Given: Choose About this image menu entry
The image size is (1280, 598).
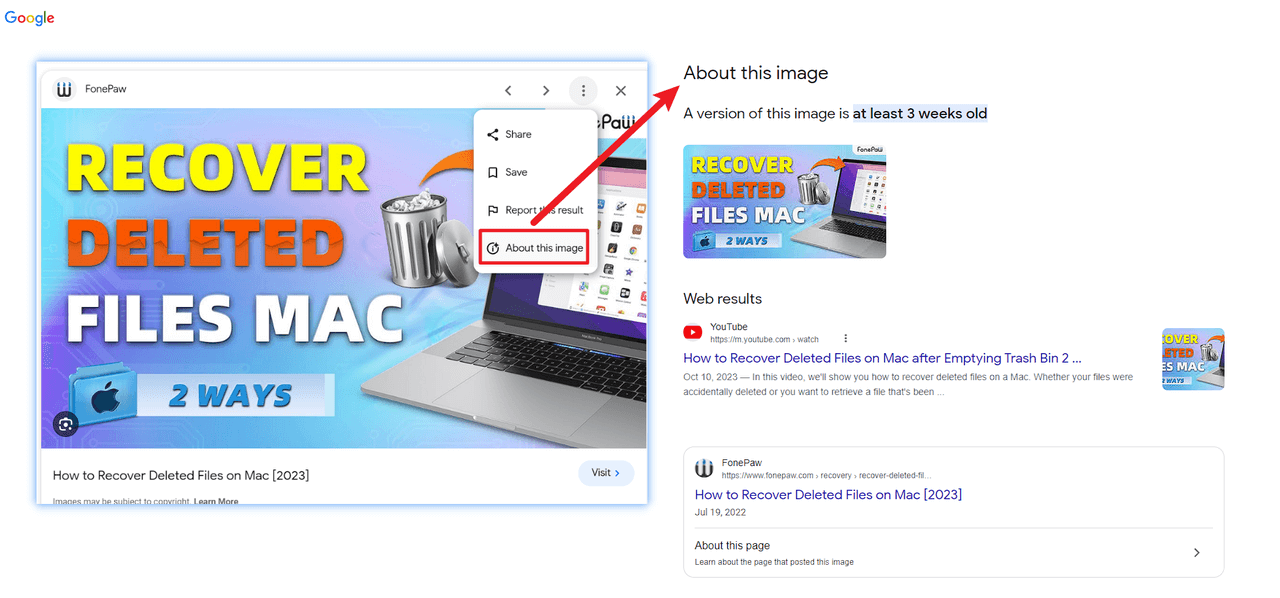Looking at the screenshot, I should (536, 248).
